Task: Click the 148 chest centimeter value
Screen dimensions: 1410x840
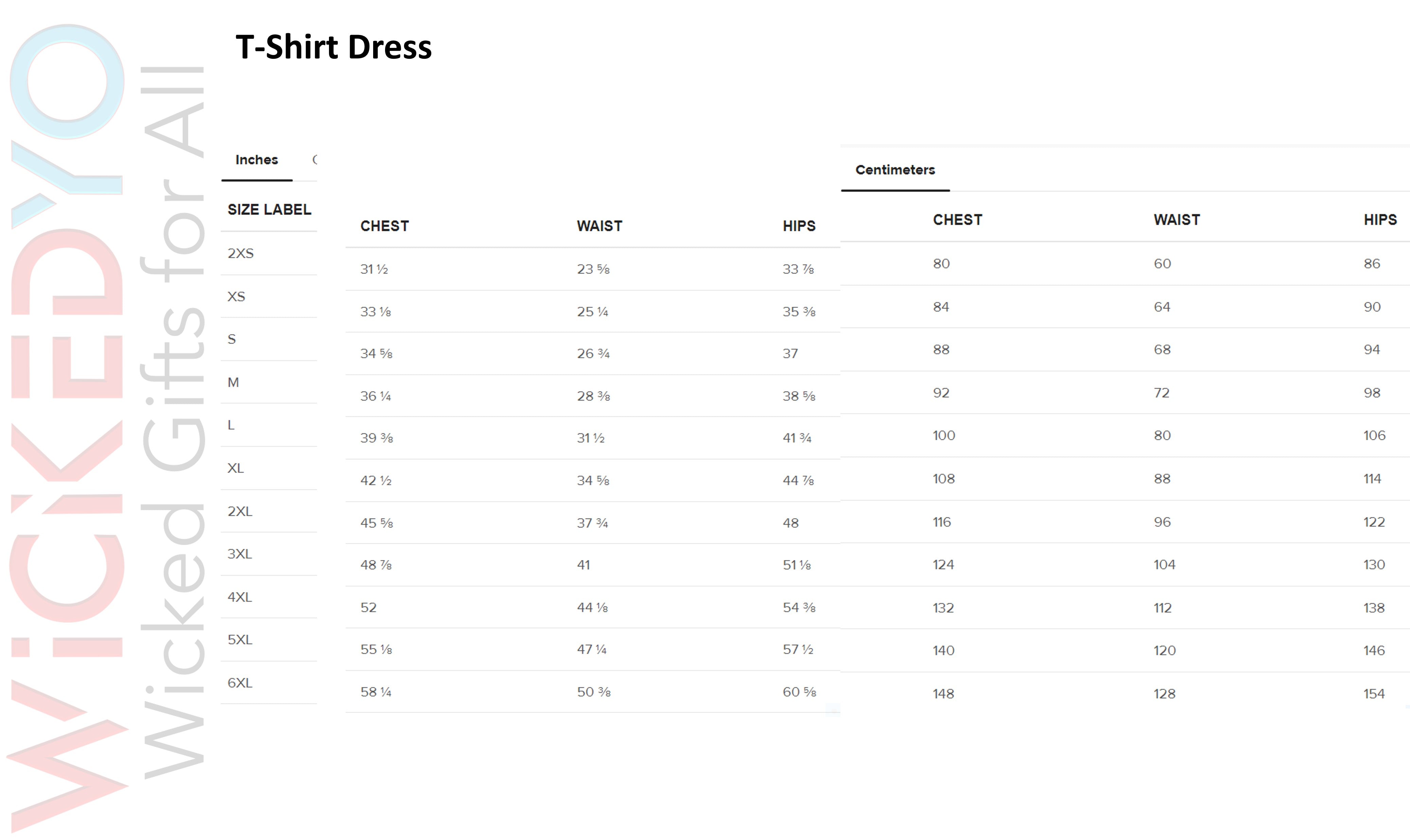Action: 943,694
